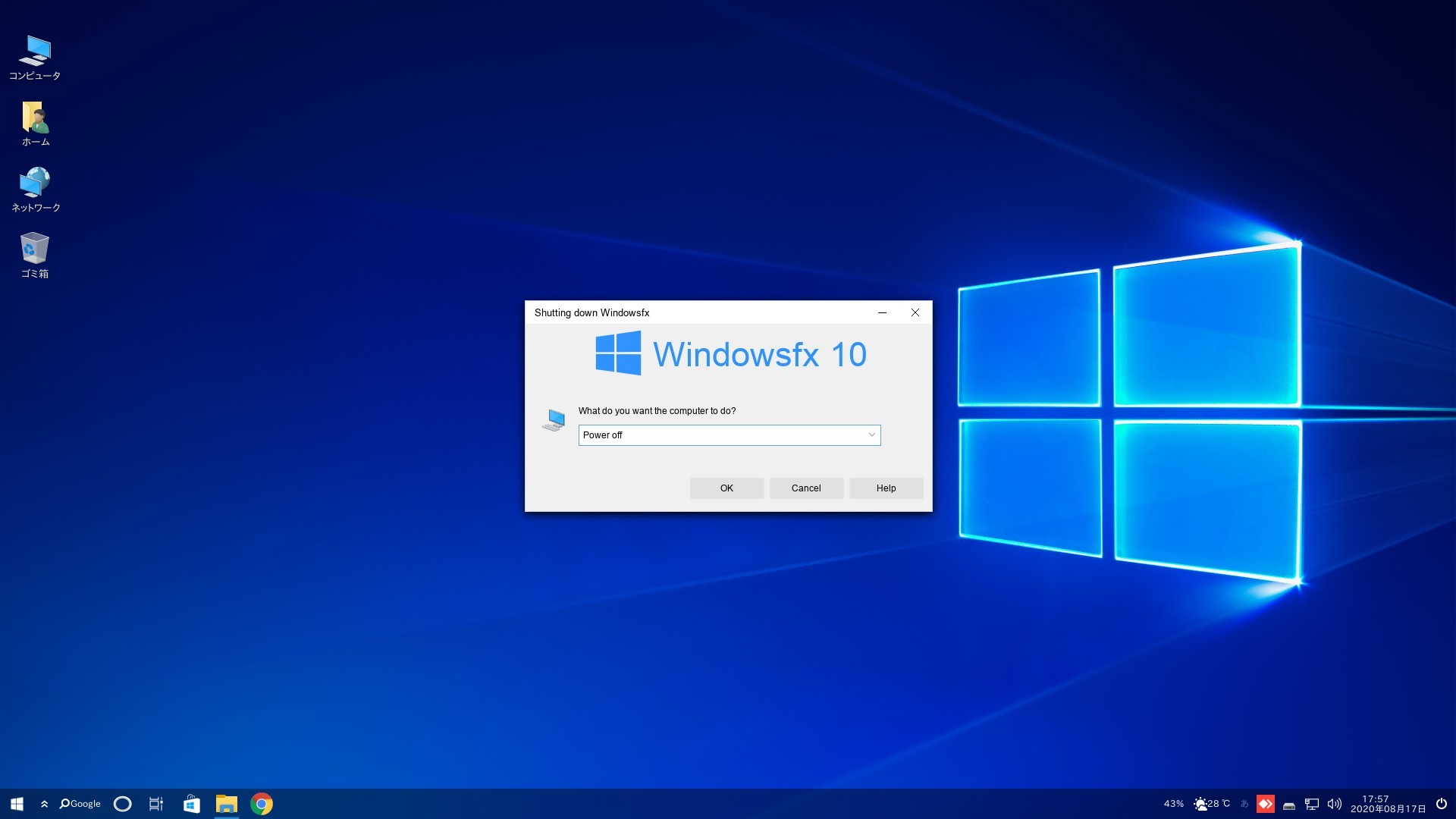Open the ゴミ箱 recycle bin icon
The image size is (1456, 819).
click(x=35, y=256)
